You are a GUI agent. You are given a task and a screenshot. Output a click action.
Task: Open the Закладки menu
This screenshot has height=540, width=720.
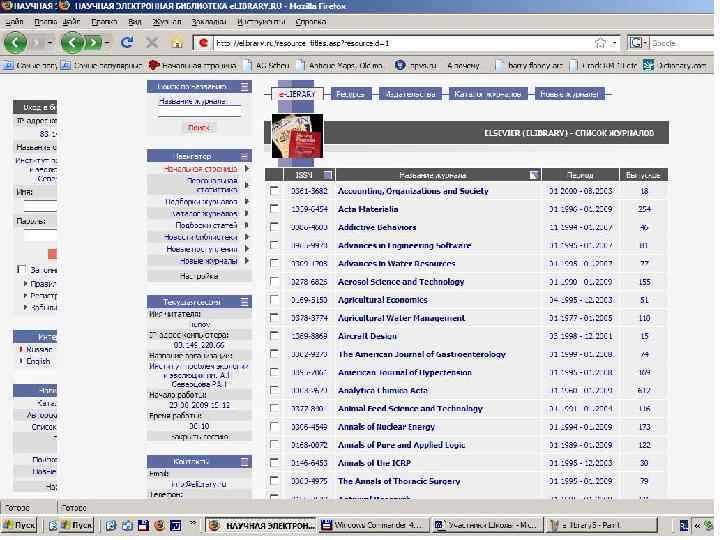(x=208, y=22)
